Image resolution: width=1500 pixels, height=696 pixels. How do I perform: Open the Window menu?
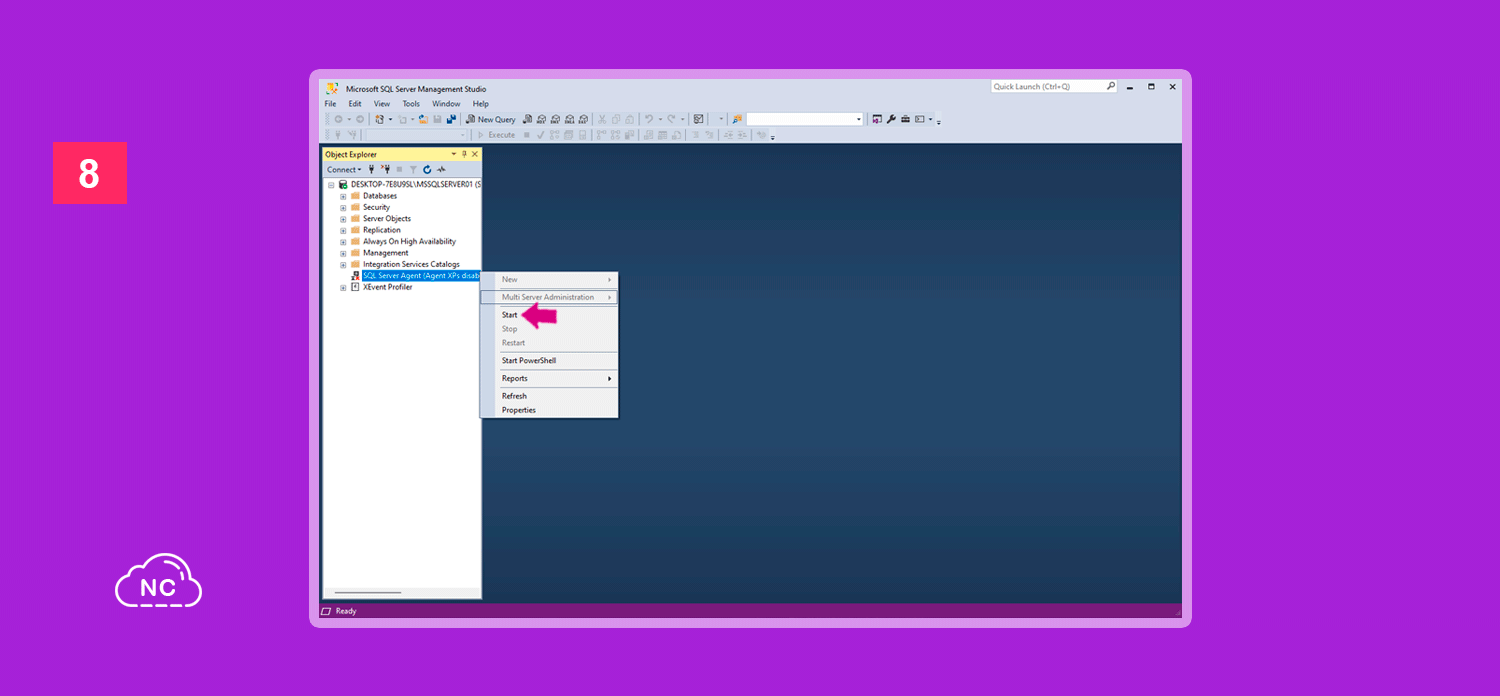(446, 104)
